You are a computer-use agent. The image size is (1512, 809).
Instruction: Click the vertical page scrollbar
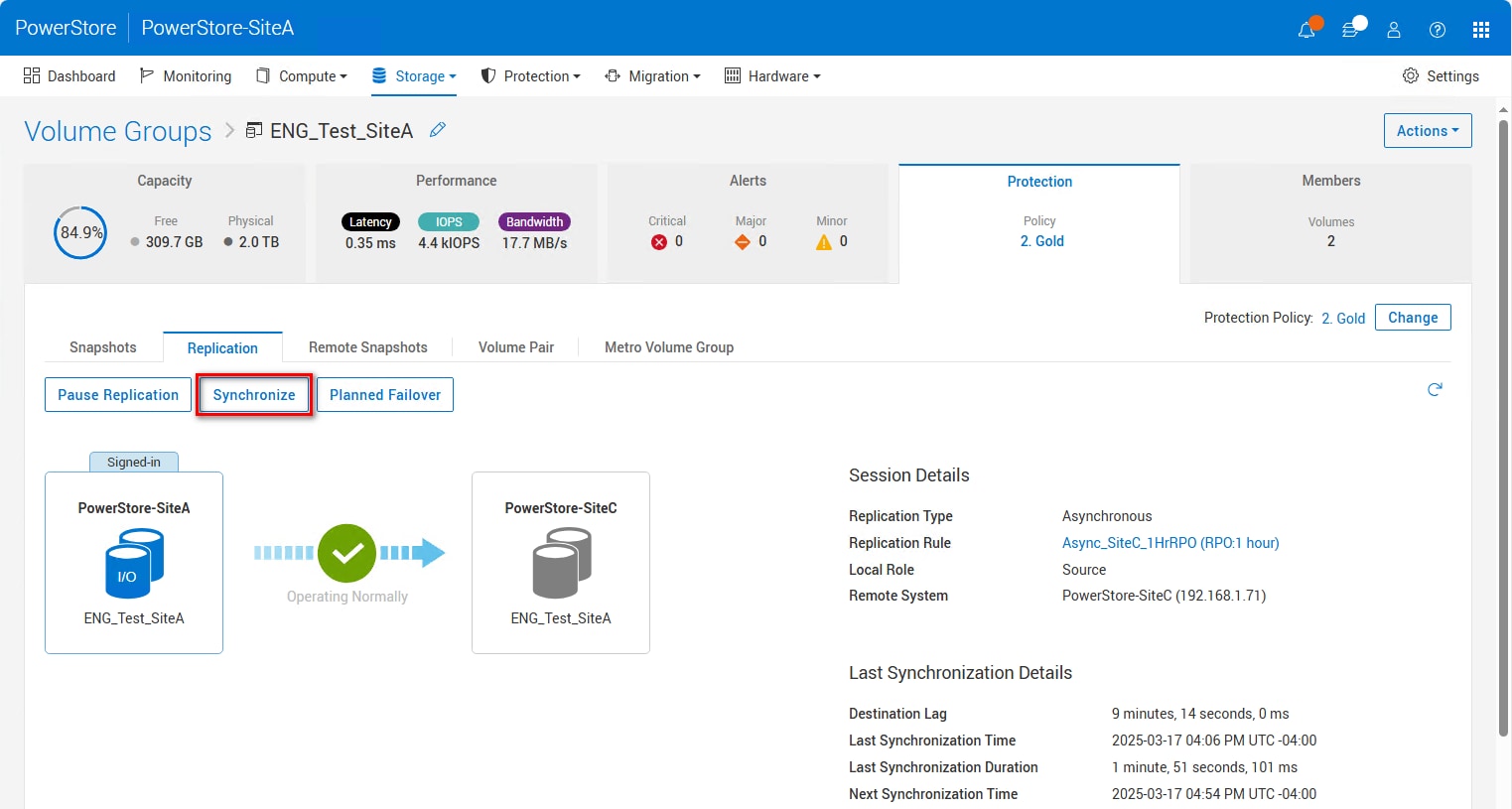[1503, 427]
